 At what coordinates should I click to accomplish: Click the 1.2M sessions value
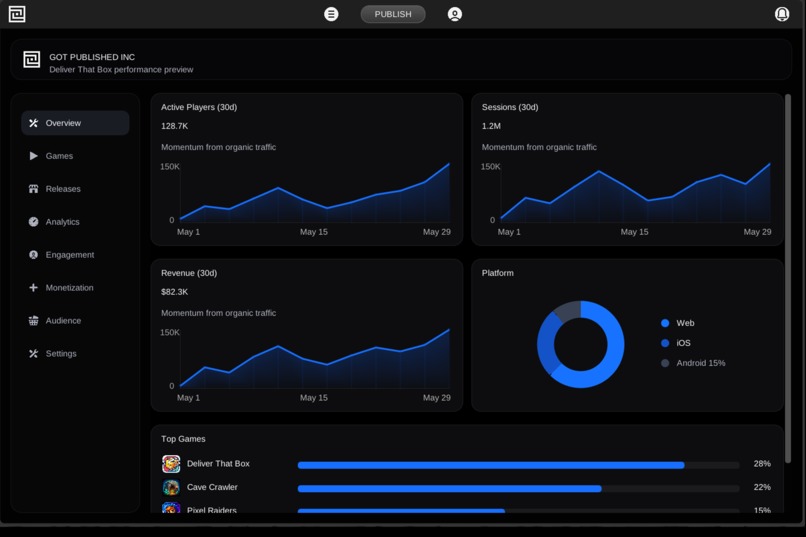click(x=491, y=126)
